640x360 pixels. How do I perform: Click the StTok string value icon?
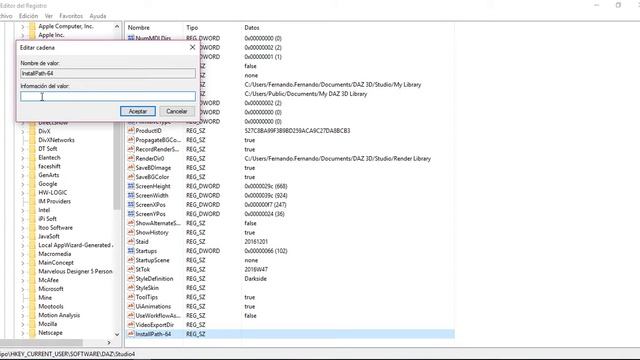pyautogui.click(x=131, y=269)
